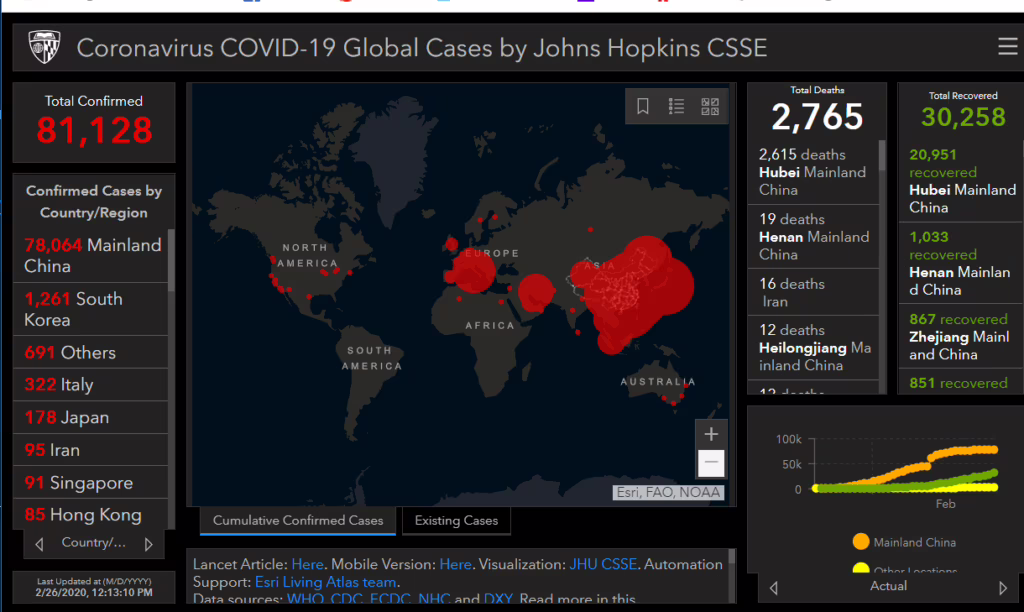Click the red case circle over Italy
The image size is (1024, 612).
coord(473,271)
